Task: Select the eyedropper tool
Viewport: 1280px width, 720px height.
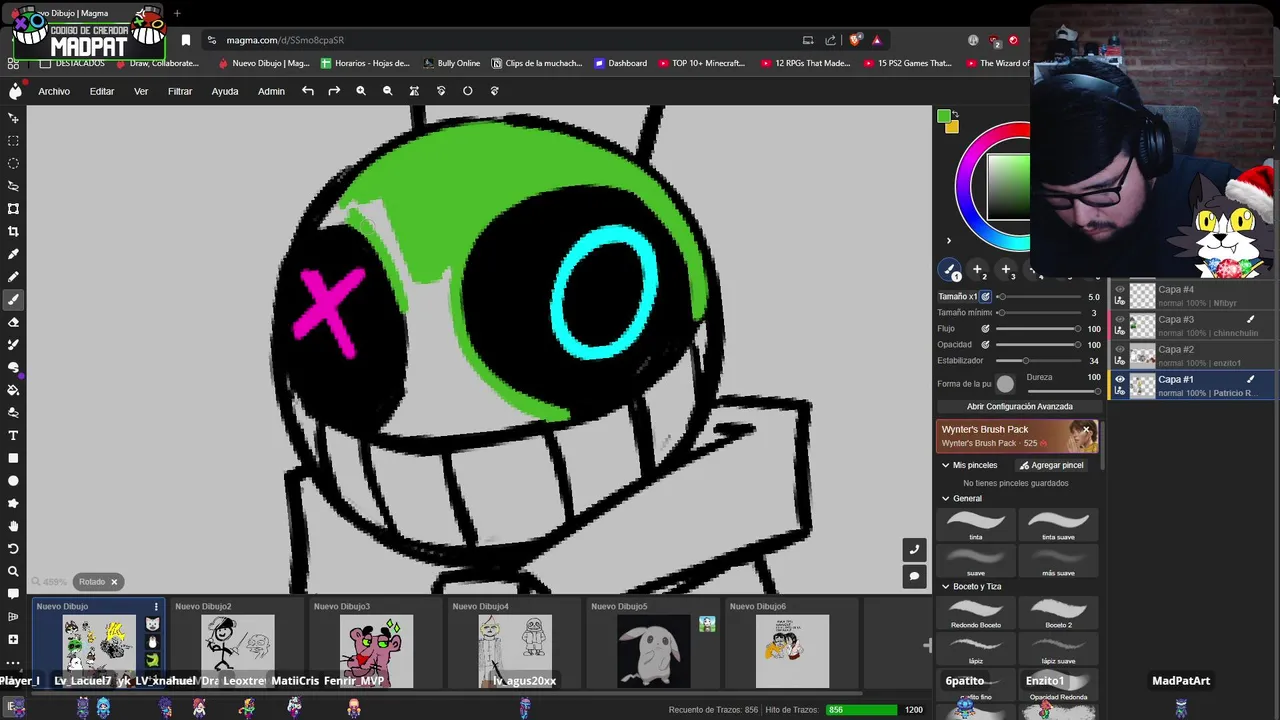Action: (13, 254)
